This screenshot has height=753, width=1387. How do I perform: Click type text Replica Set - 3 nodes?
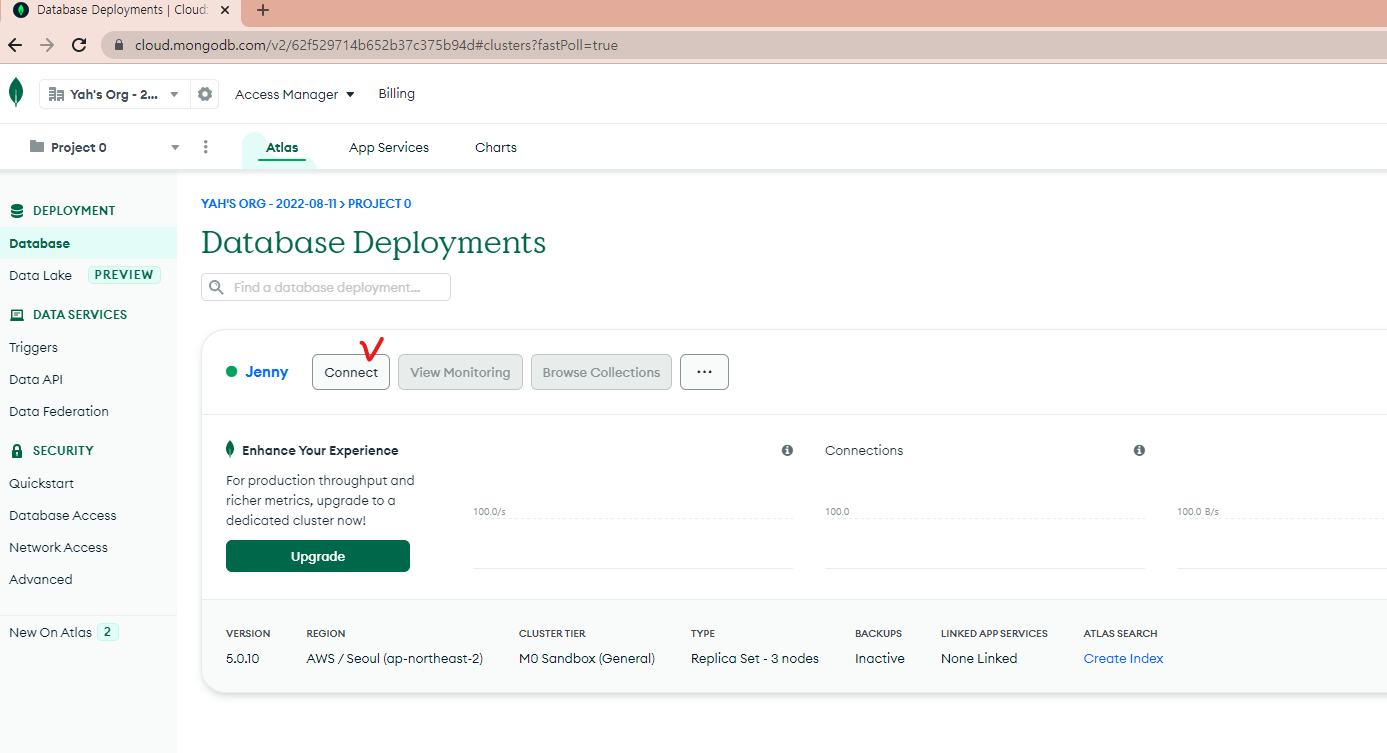(755, 658)
